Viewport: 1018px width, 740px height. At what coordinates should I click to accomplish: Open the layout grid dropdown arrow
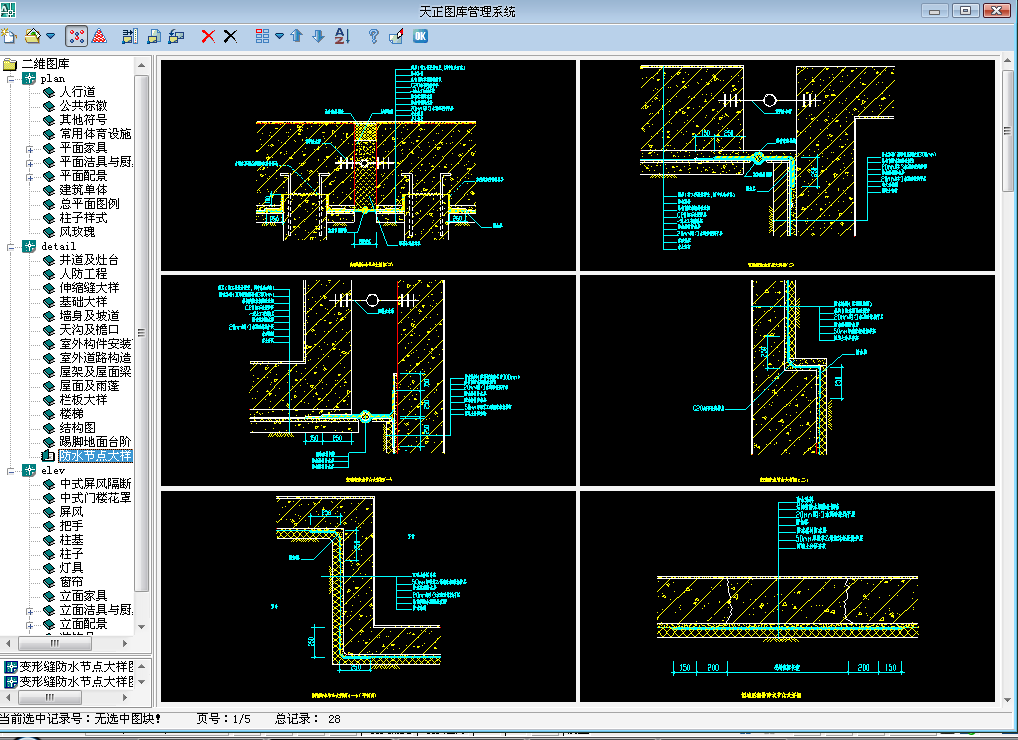click(x=279, y=36)
